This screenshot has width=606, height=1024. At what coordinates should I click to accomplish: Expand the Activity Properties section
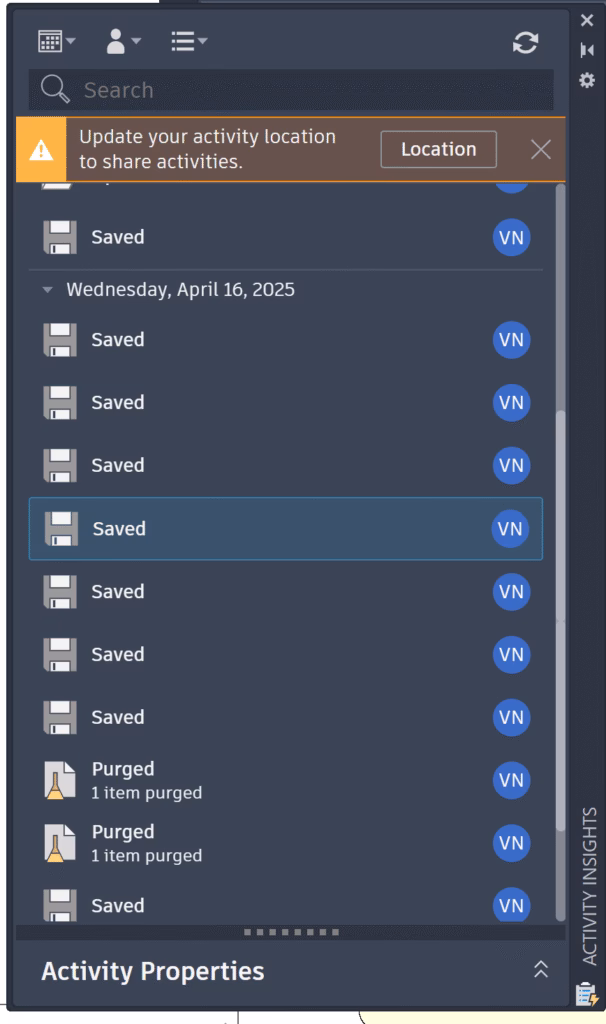click(541, 970)
